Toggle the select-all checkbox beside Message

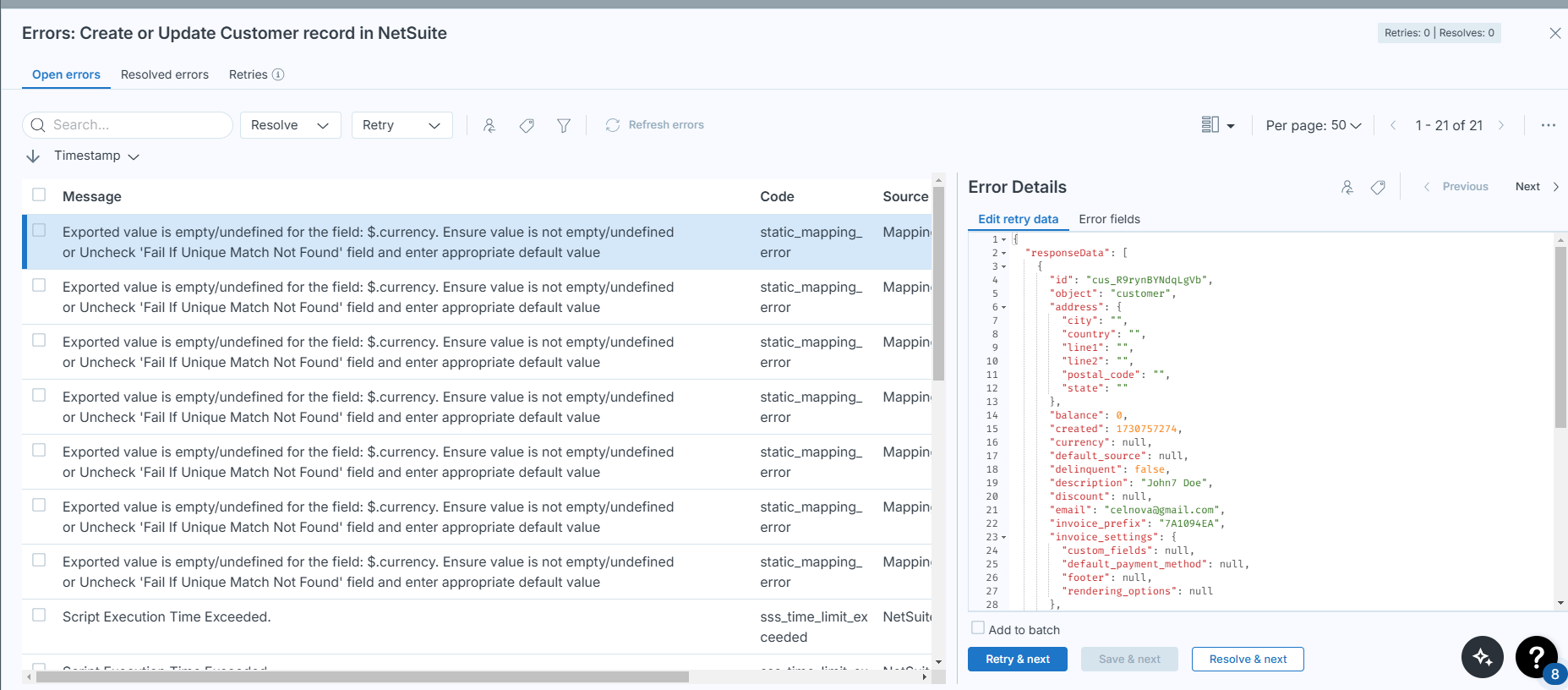point(39,195)
